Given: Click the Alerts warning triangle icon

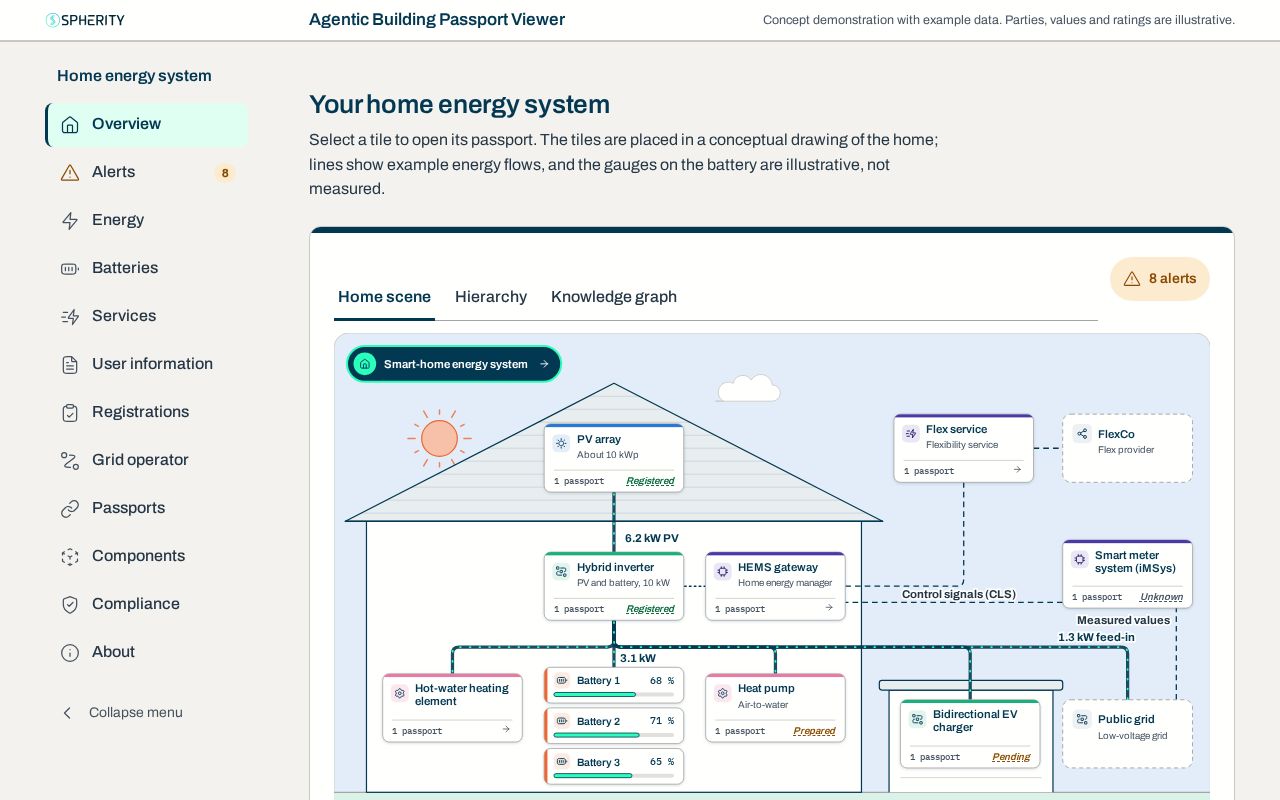Looking at the screenshot, I should pos(70,173).
